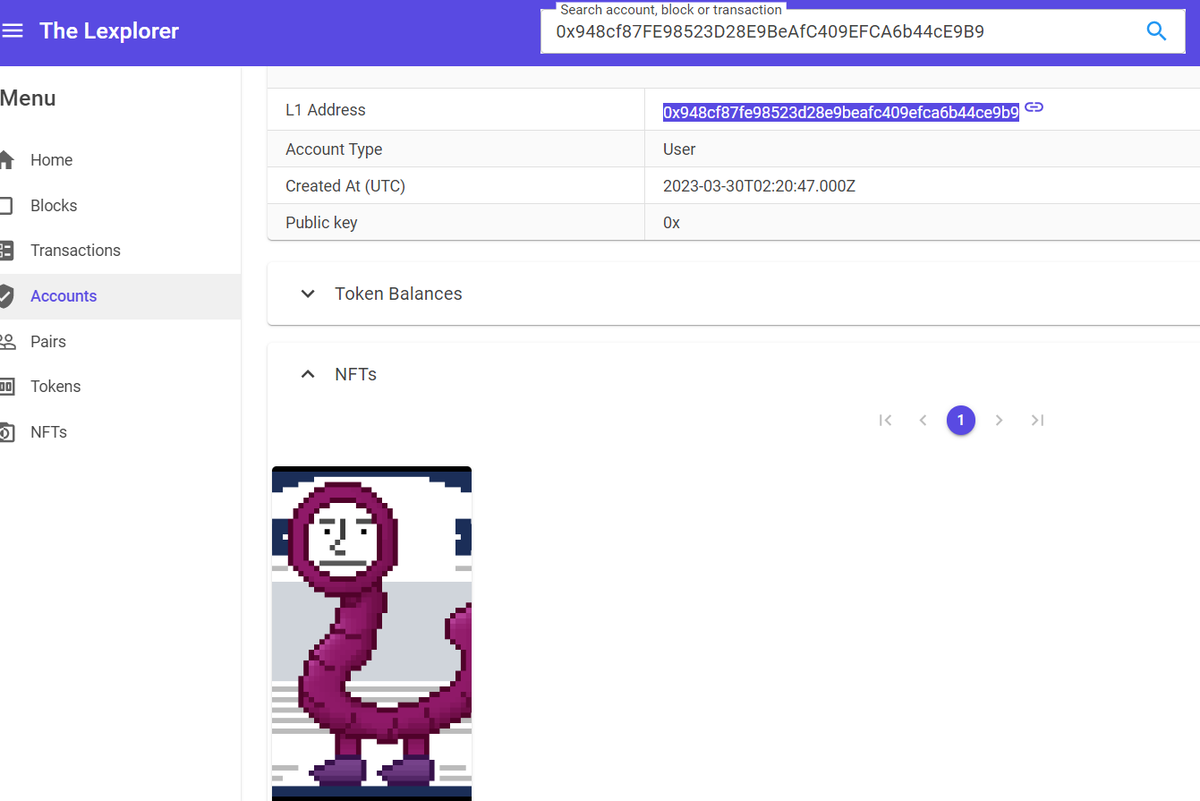Click the L1 Address label

(x=326, y=110)
